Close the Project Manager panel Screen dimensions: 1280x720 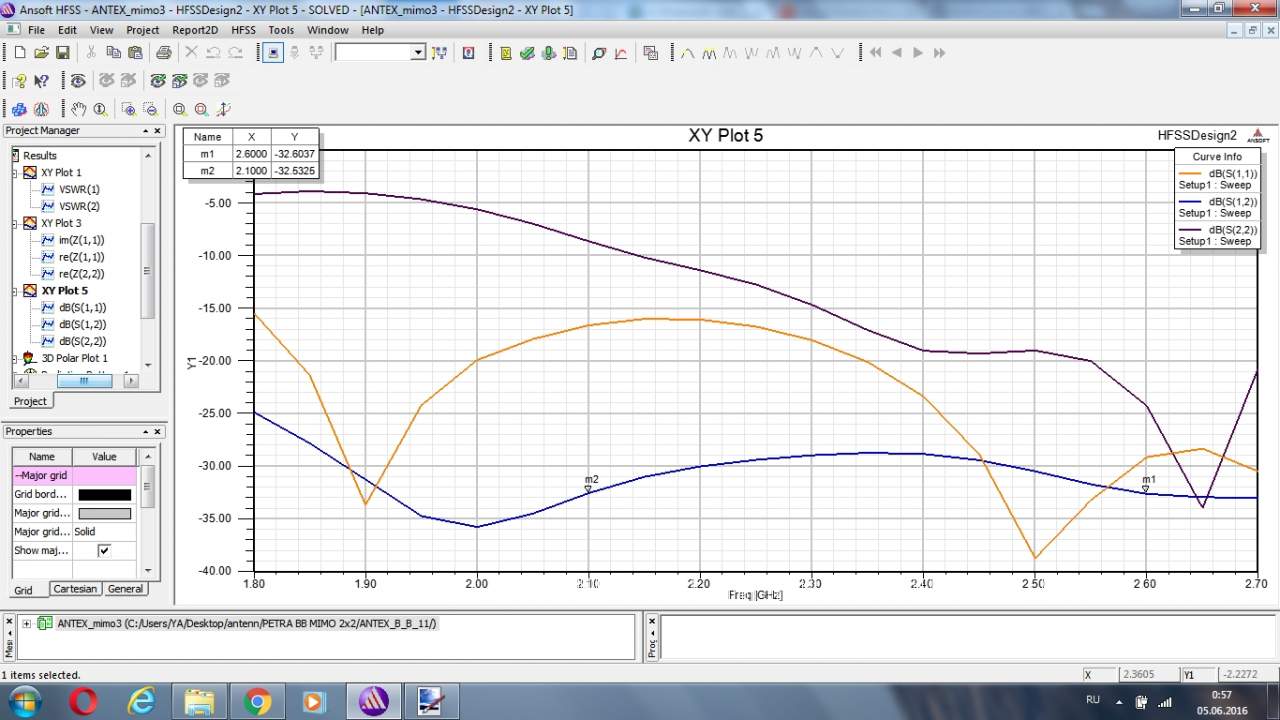(157, 131)
